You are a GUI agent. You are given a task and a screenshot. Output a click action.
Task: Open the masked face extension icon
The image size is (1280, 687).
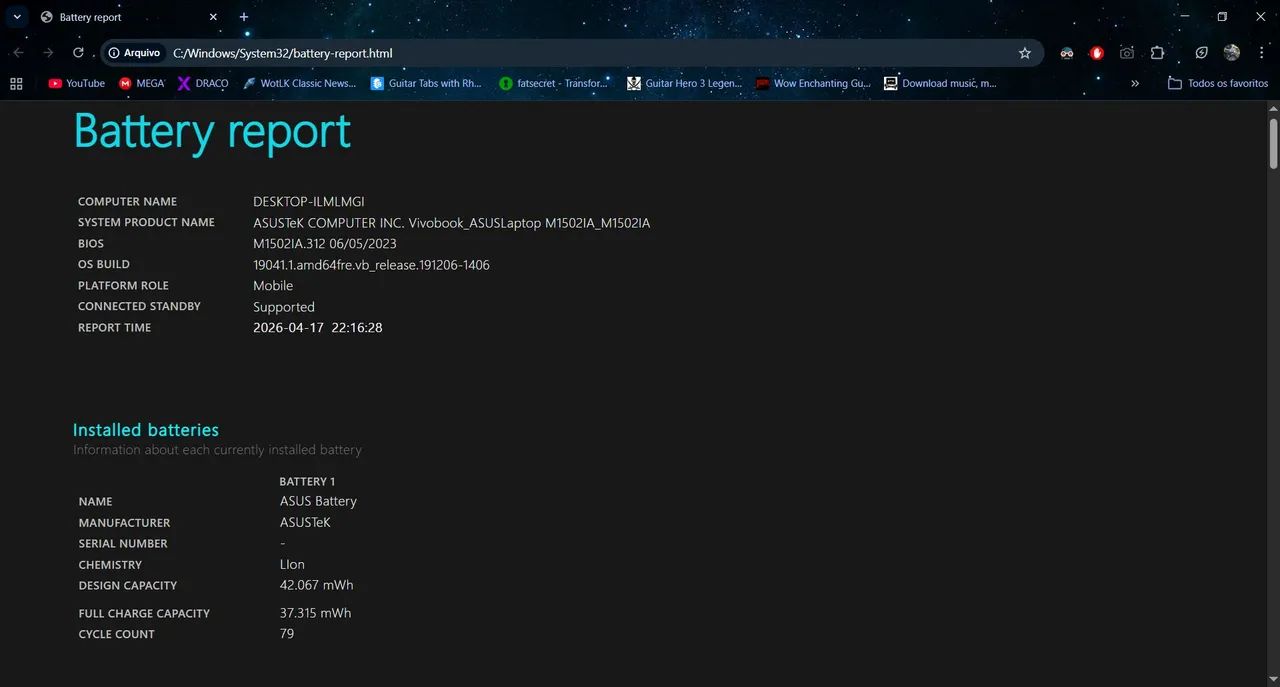tap(1067, 53)
